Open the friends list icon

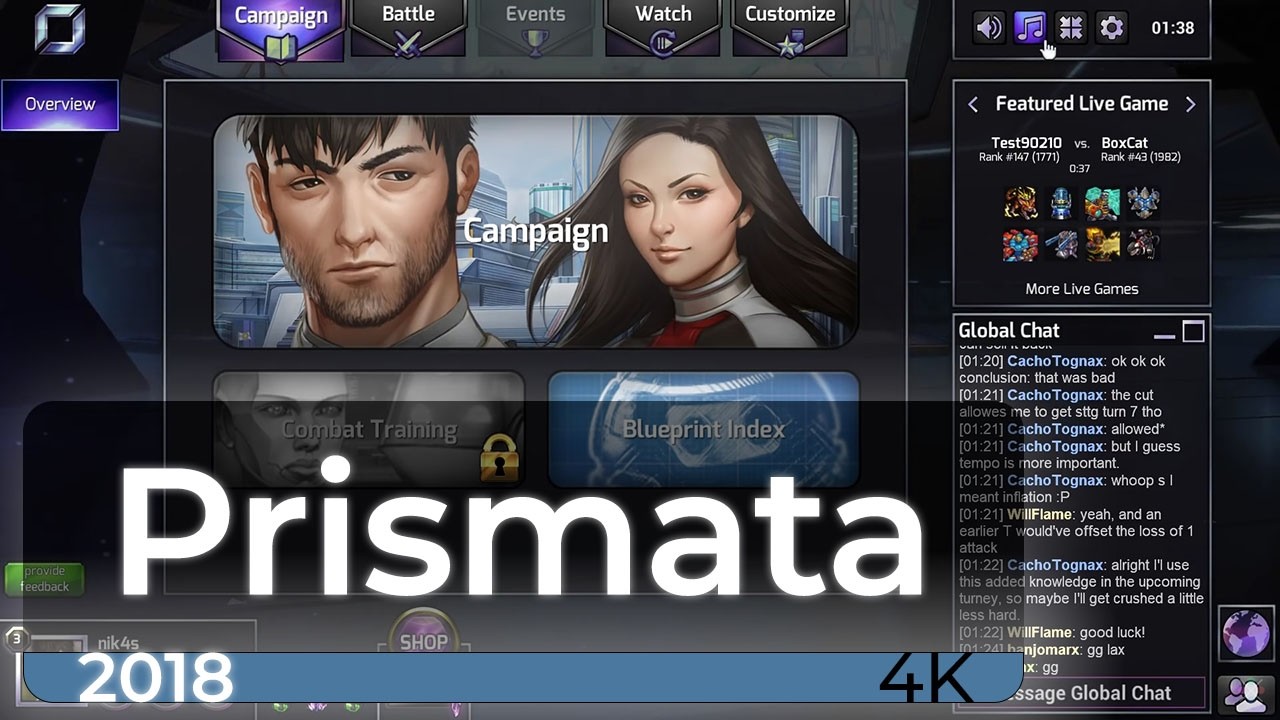pos(1245,694)
